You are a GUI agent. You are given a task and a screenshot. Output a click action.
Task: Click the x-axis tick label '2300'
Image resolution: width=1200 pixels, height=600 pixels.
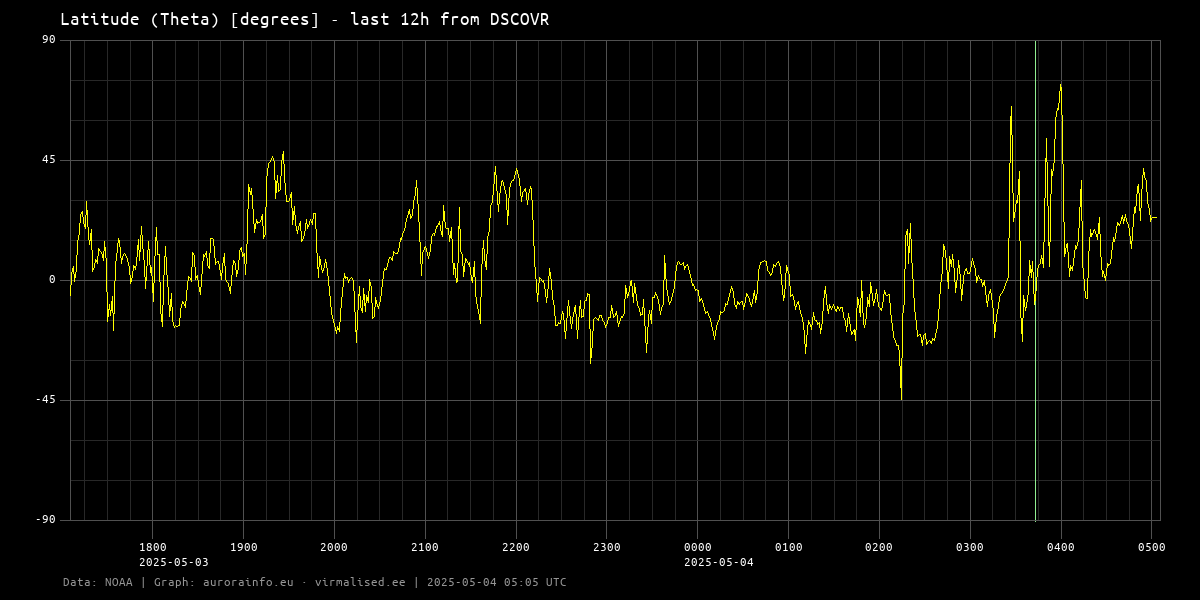tap(606, 547)
